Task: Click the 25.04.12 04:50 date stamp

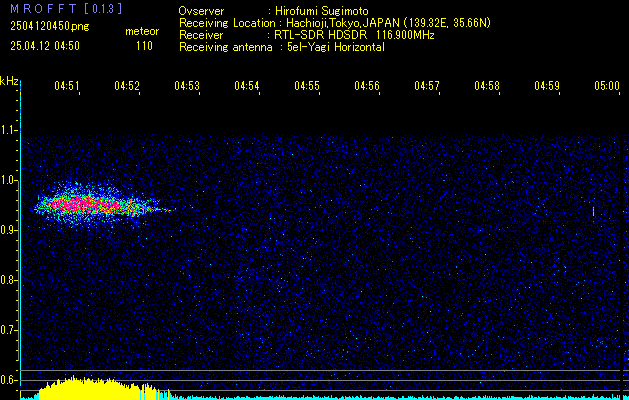Action: [44, 46]
